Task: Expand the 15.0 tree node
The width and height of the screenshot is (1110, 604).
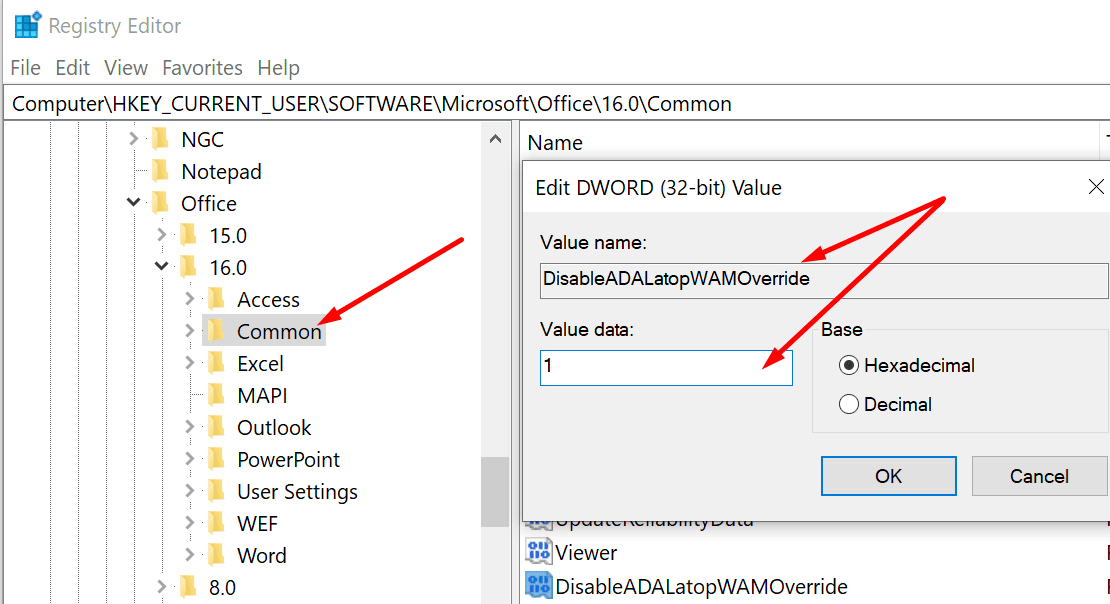Action: click(x=162, y=235)
